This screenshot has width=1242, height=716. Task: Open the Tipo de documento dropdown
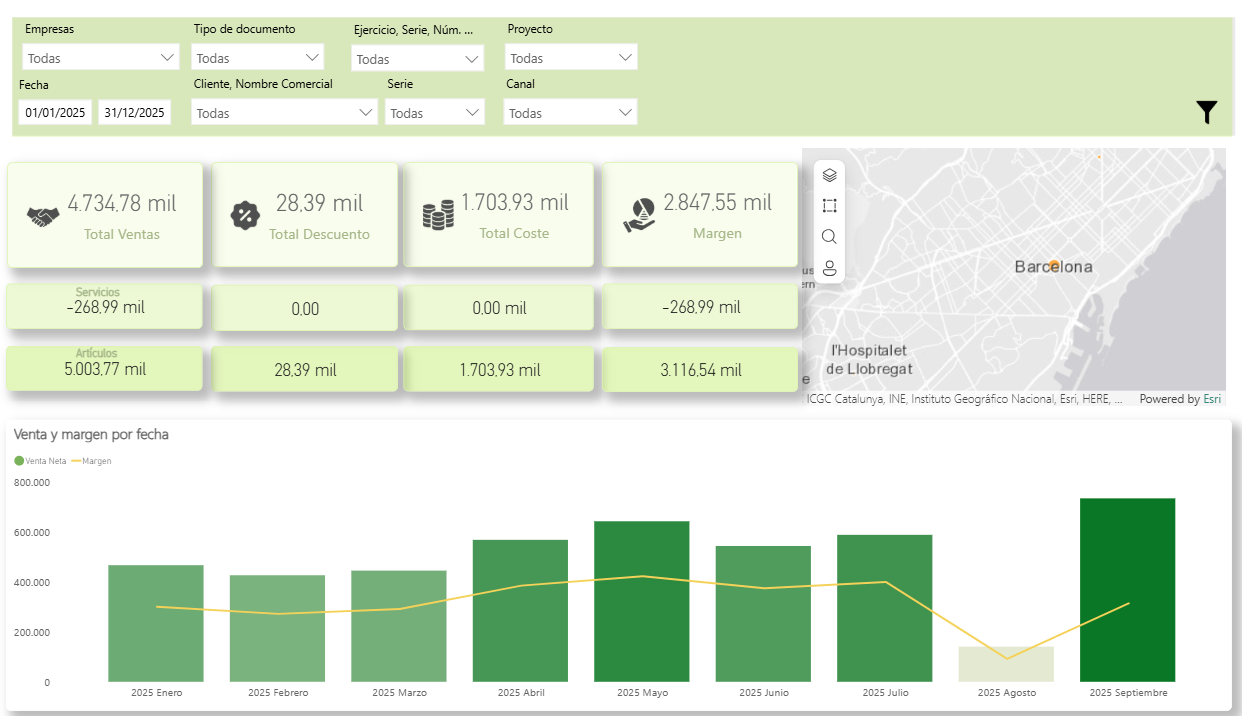258,58
